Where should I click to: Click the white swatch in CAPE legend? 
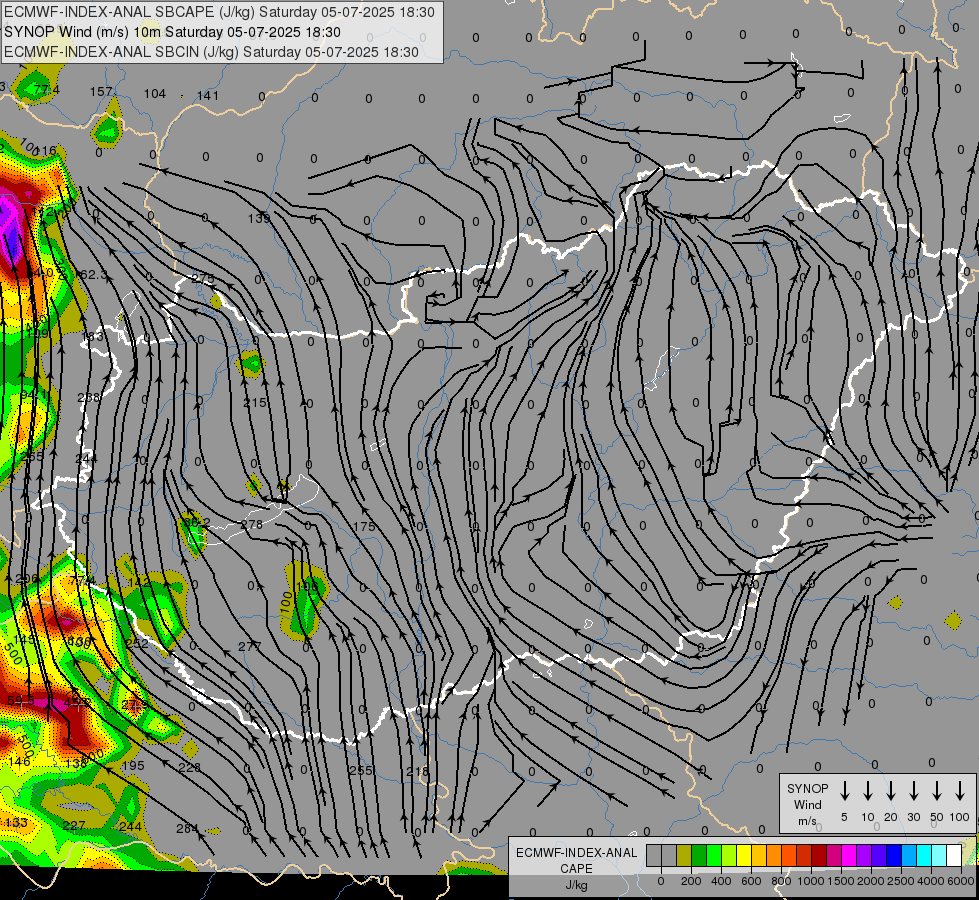[x=953, y=856]
